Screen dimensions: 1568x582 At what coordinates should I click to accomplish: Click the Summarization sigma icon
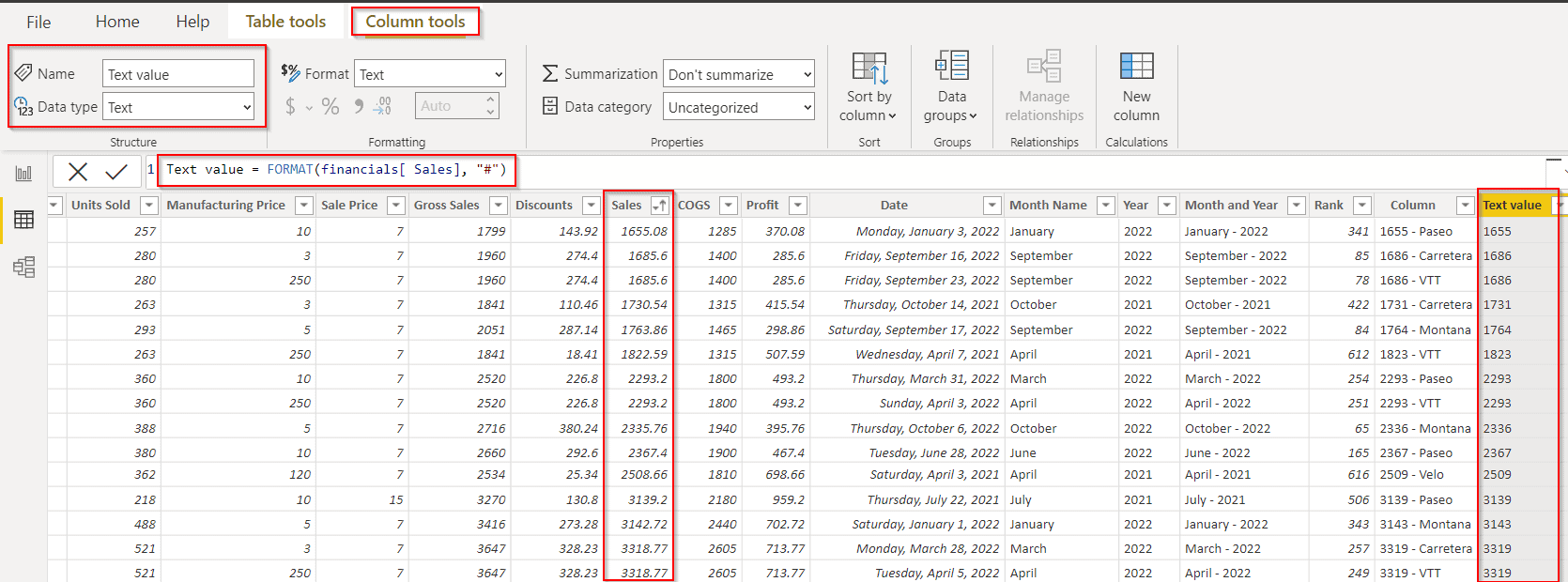click(x=550, y=73)
